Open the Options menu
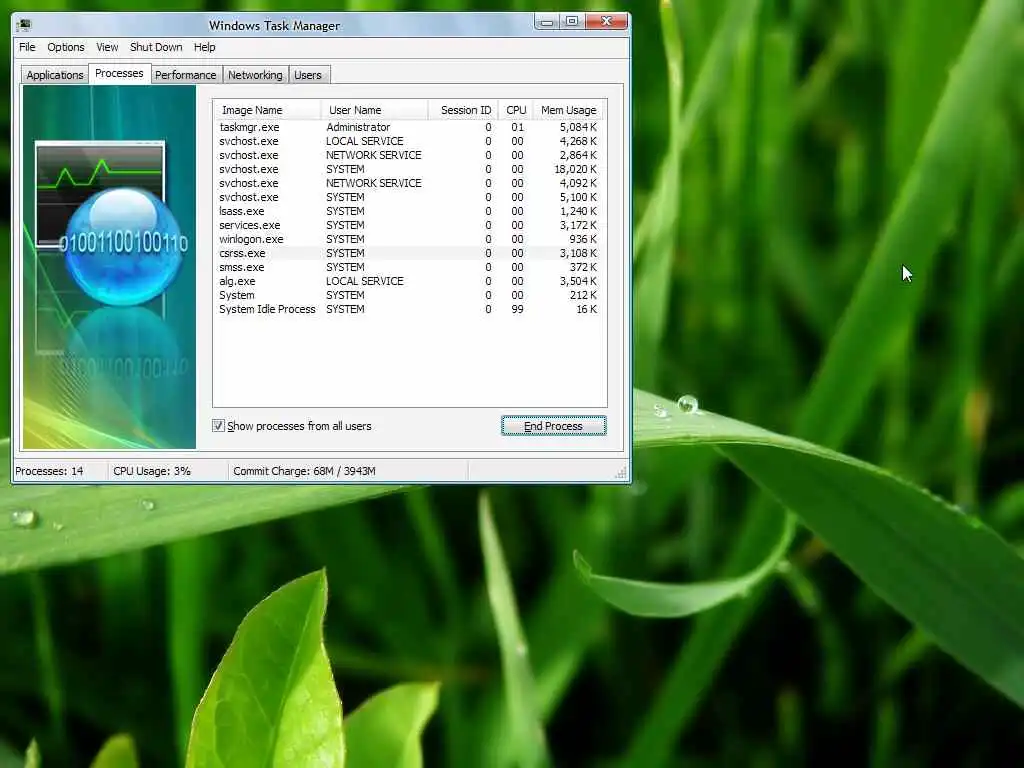1024x768 pixels. click(x=66, y=47)
